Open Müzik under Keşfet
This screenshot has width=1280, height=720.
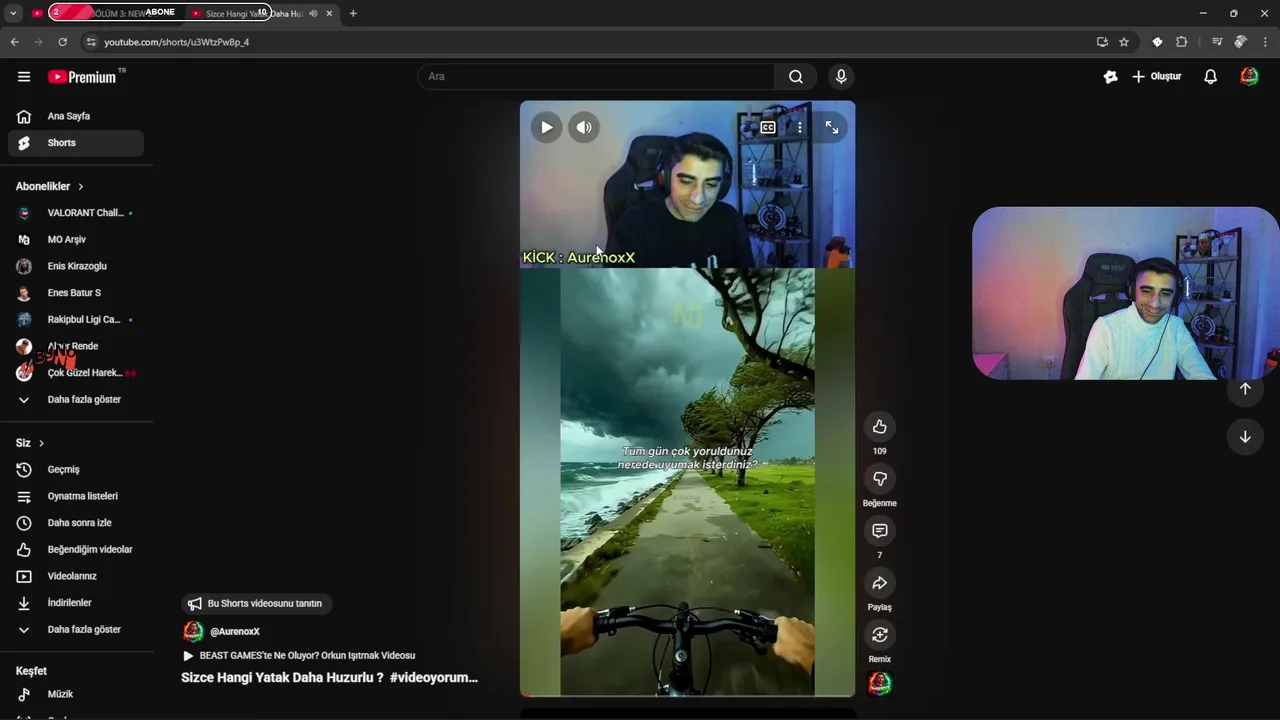[x=76, y=694]
